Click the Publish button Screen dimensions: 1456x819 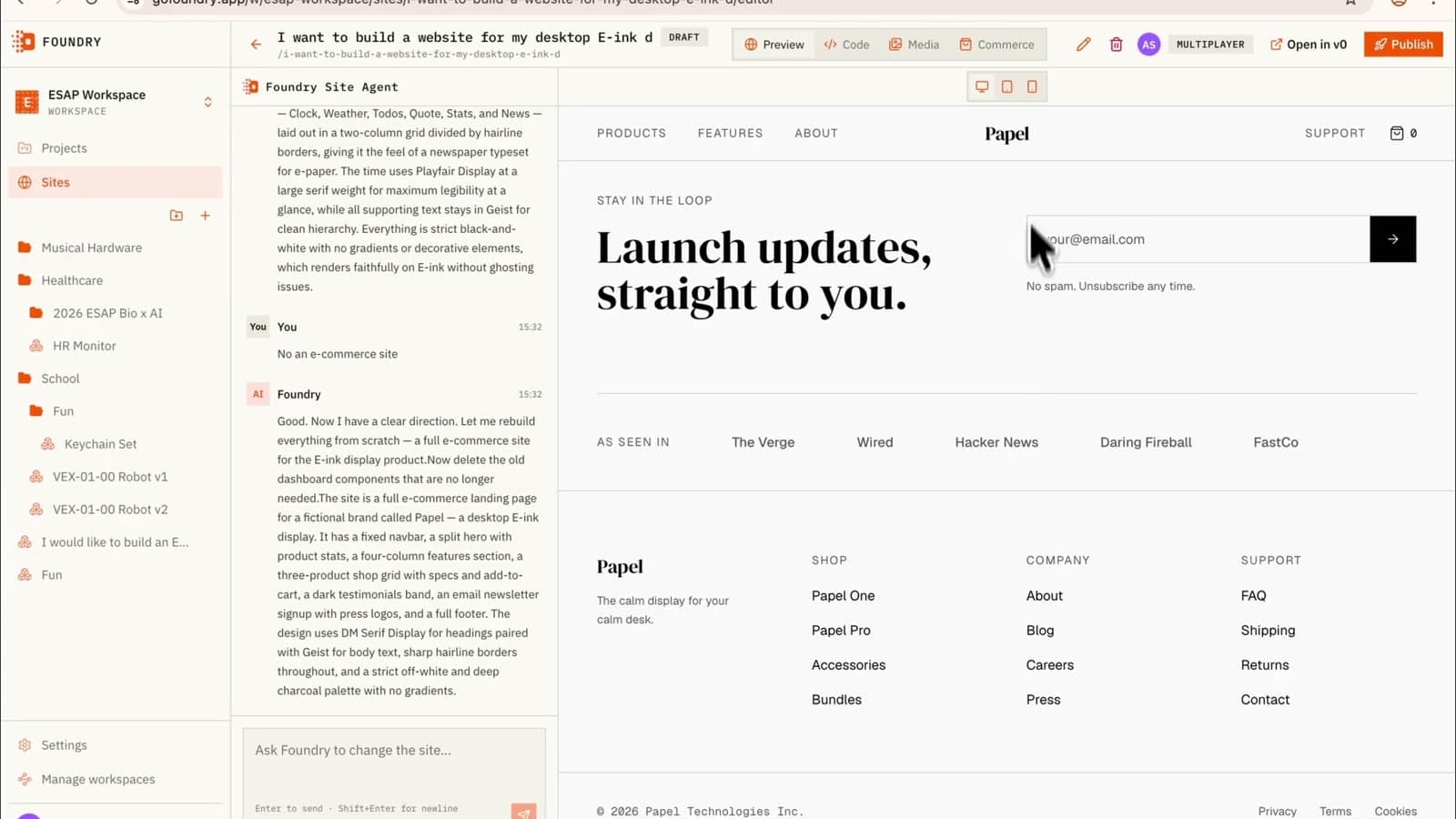(1403, 44)
